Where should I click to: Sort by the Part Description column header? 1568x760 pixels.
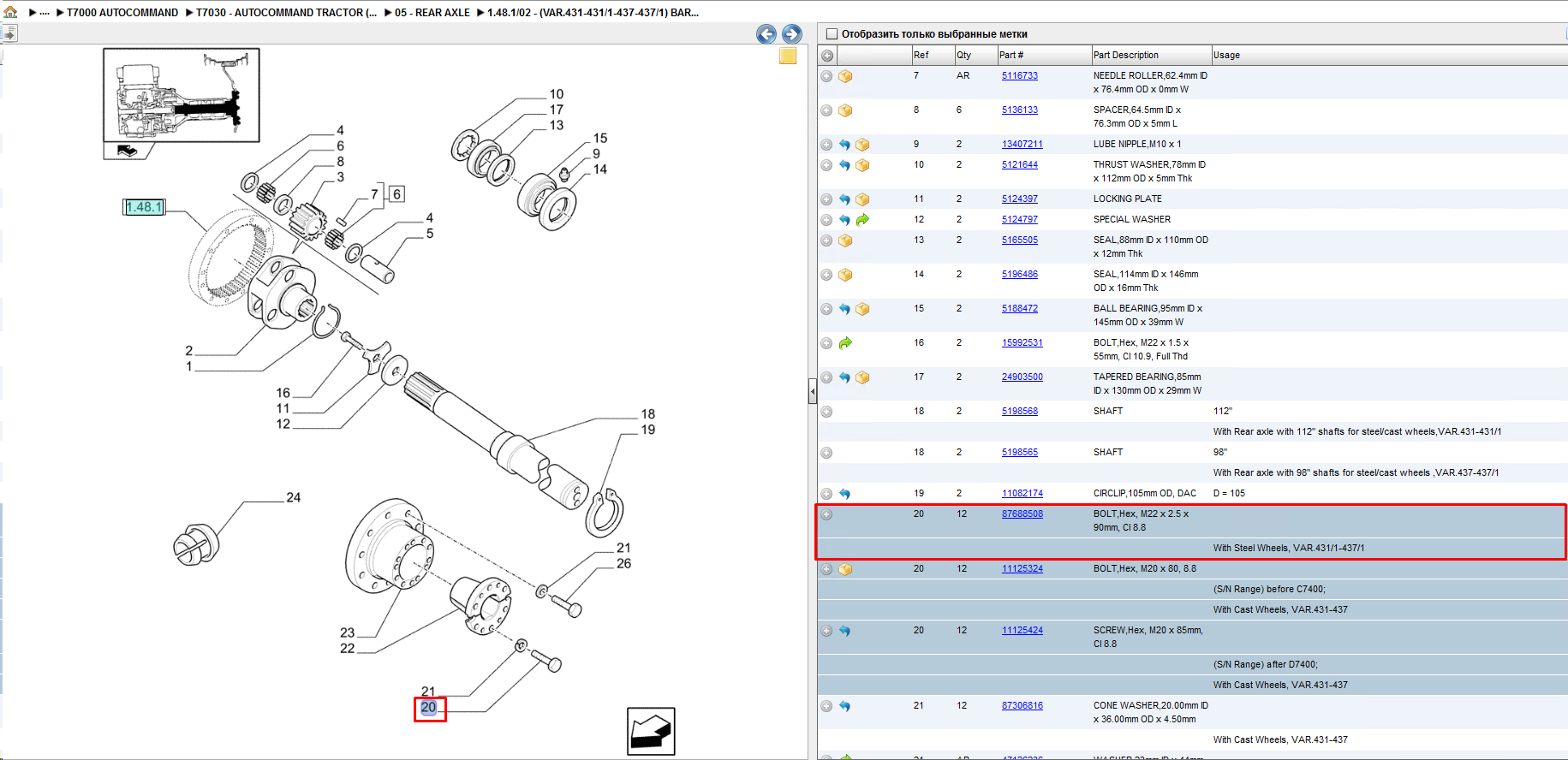1152,56
